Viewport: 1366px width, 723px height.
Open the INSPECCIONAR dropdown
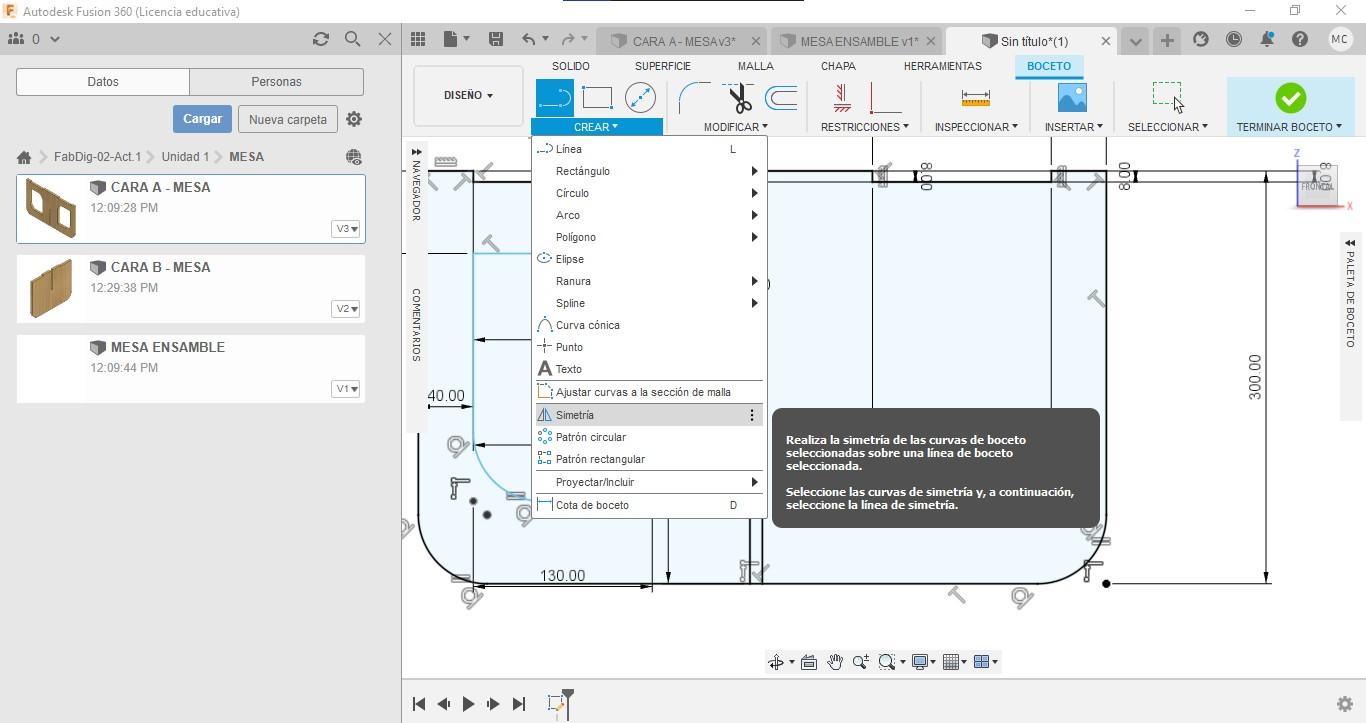point(976,127)
